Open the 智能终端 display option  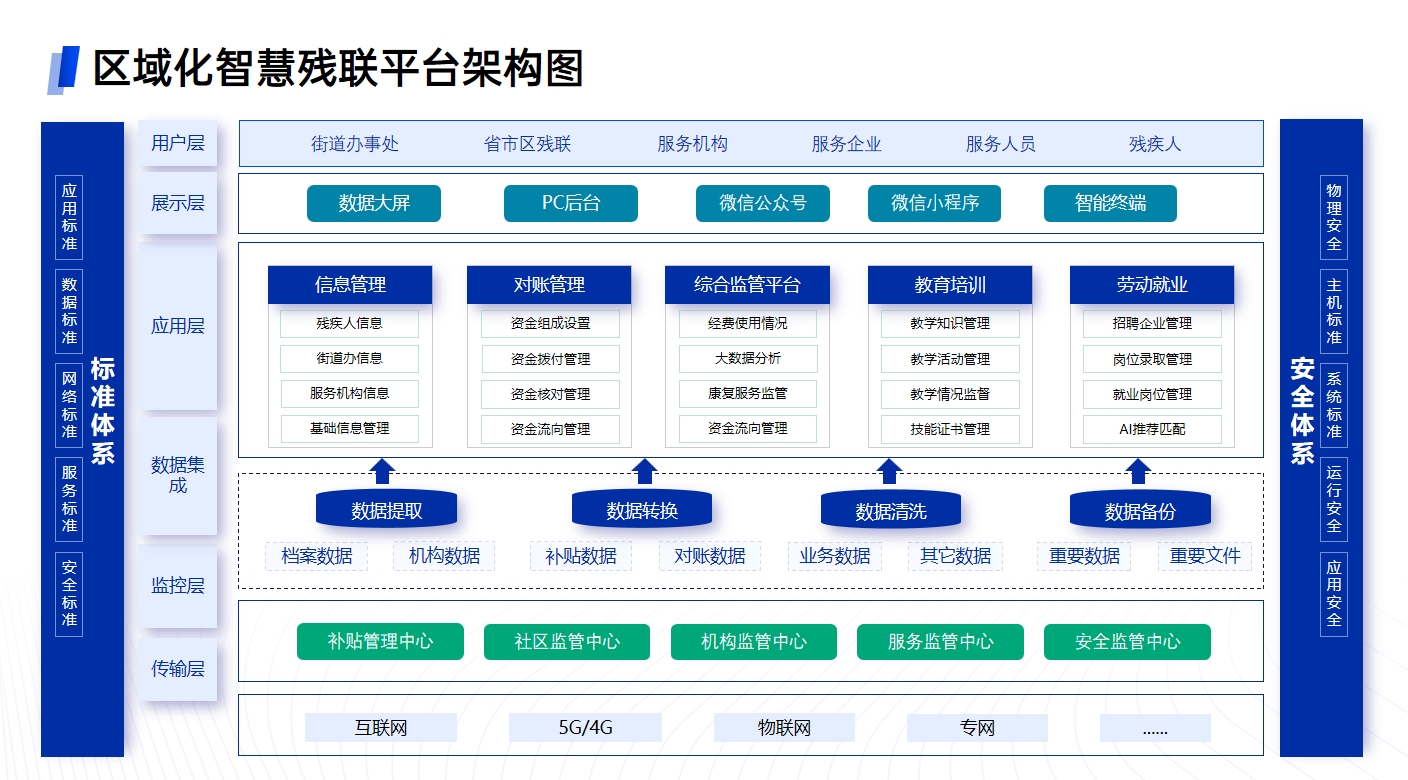tap(1110, 203)
